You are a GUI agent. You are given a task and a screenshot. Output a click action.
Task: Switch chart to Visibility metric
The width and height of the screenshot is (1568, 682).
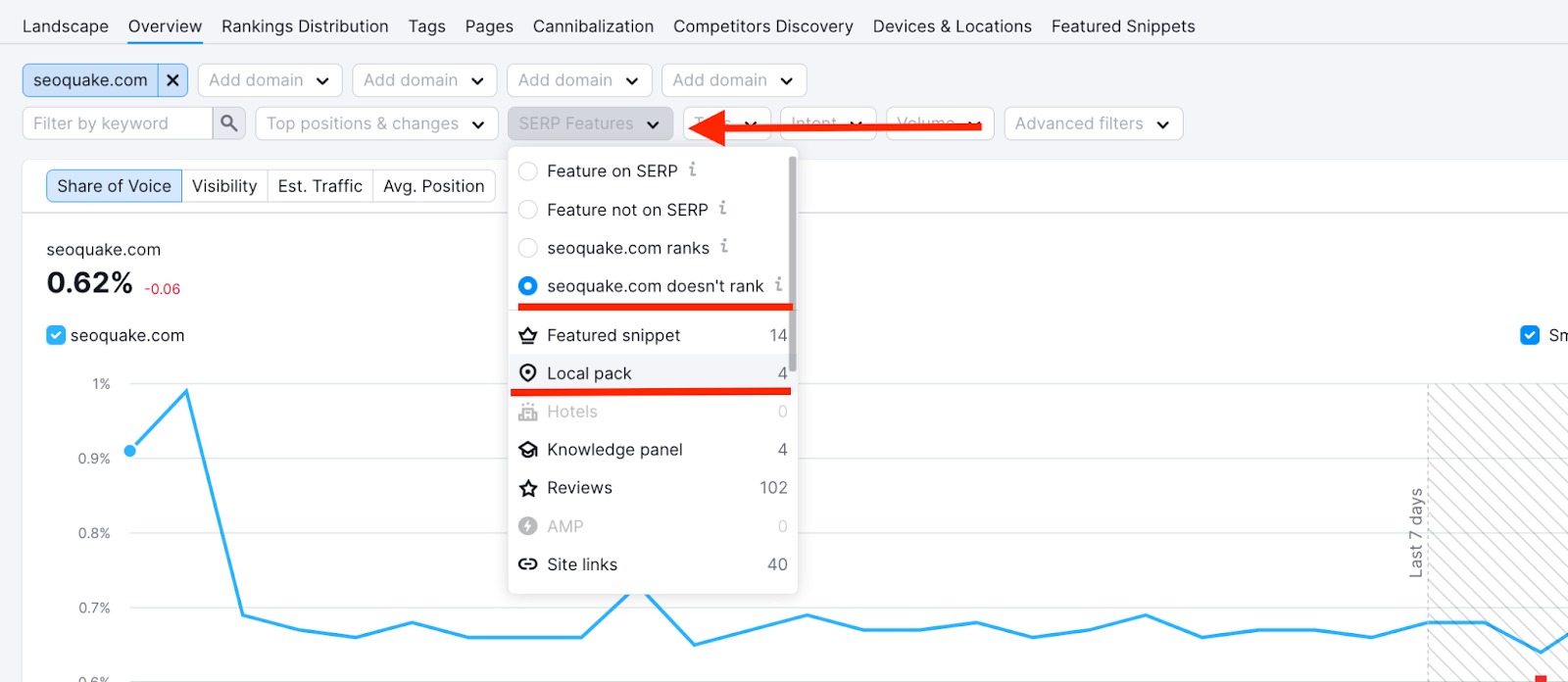[x=224, y=186]
